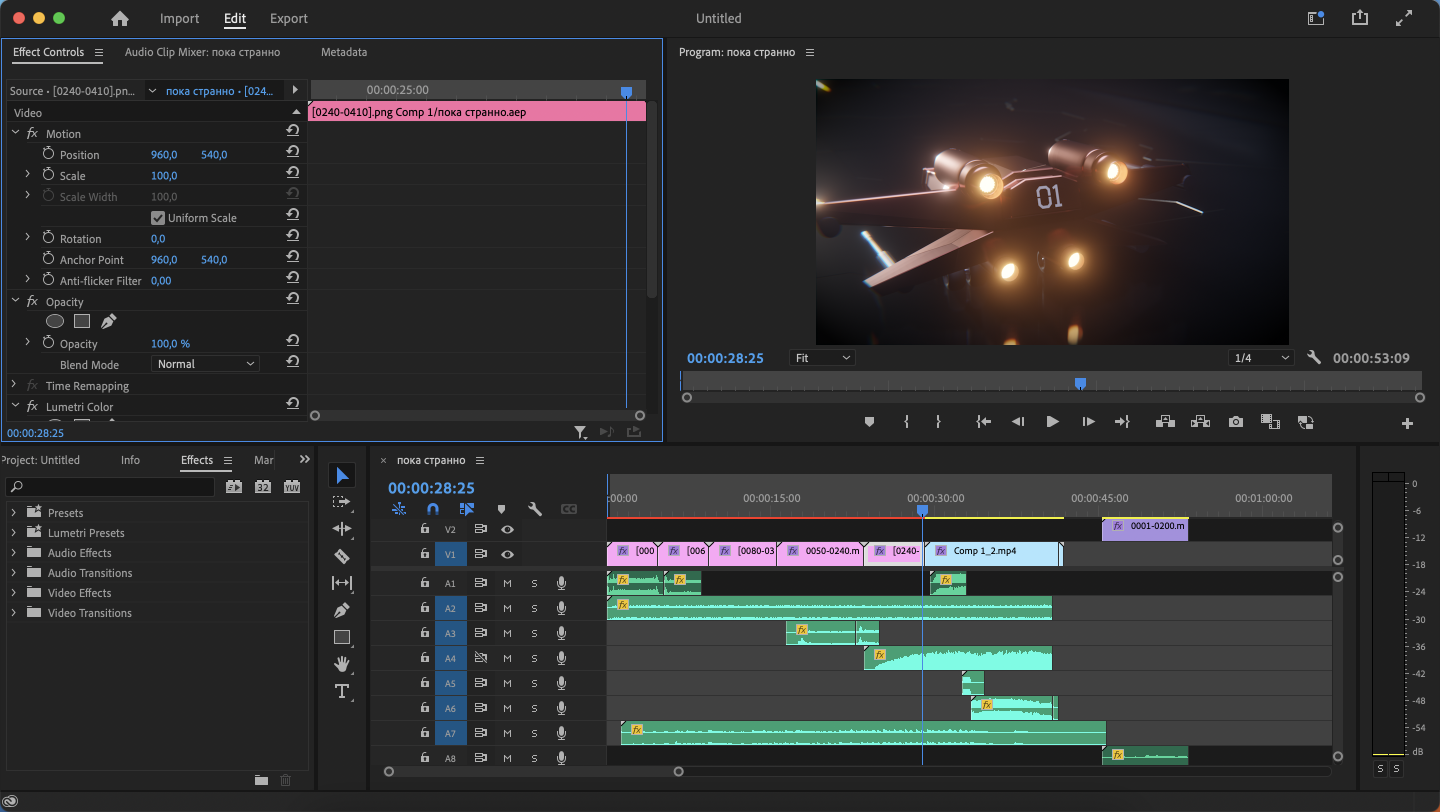
Task: Mute audio track A2
Action: click(507, 609)
